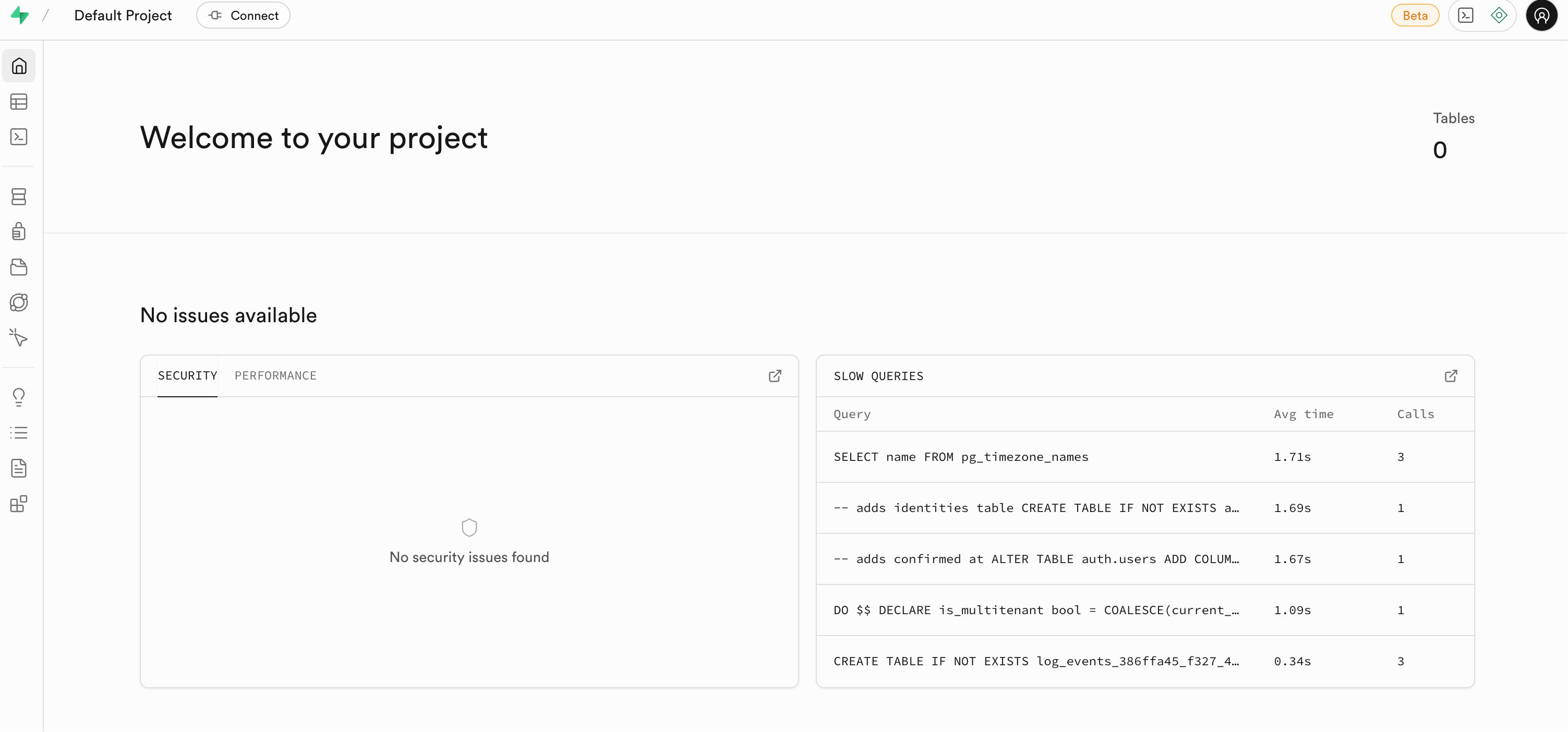Image resolution: width=1568 pixels, height=732 pixels.
Task: Switch to the PERFORMANCE tab
Action: [276, 375]
